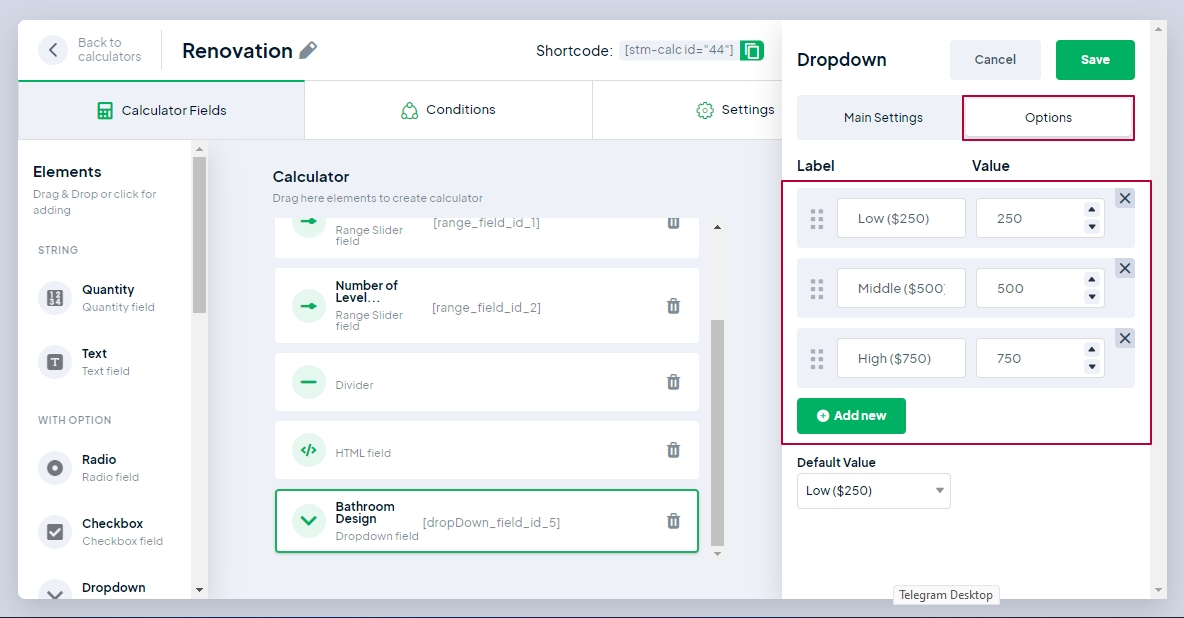This screenshot has height=618, width=1184.
Task: Switch to the Conditions tab
Action: coord(449,110)
